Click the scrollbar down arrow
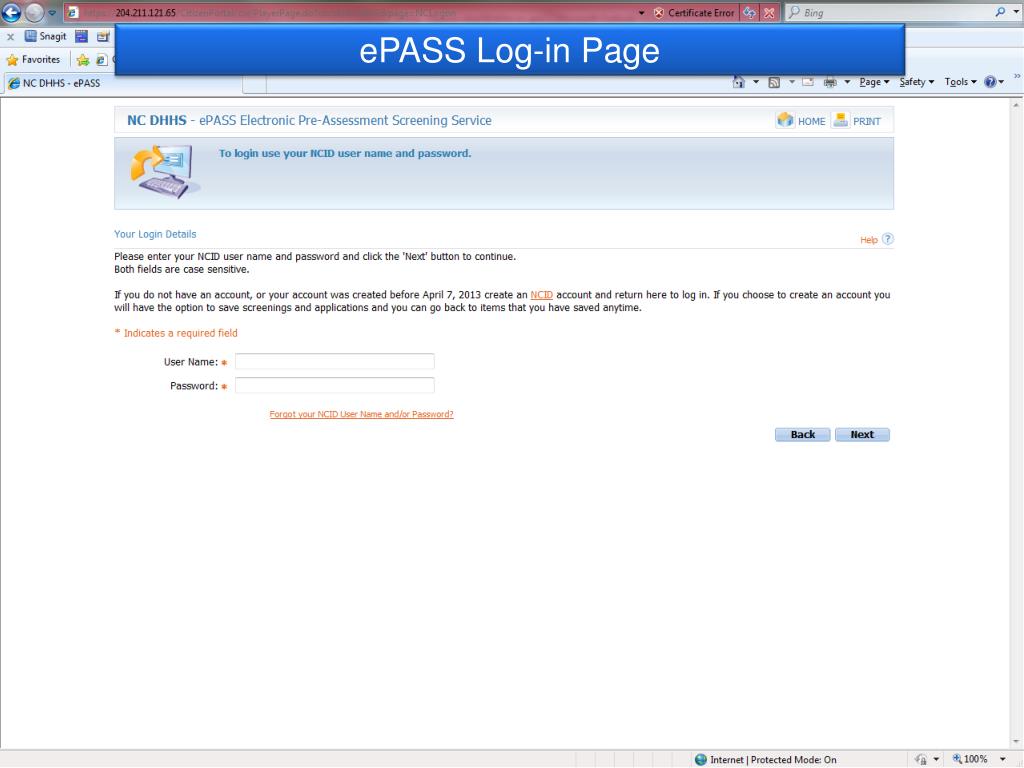 tap(1016, 743)
